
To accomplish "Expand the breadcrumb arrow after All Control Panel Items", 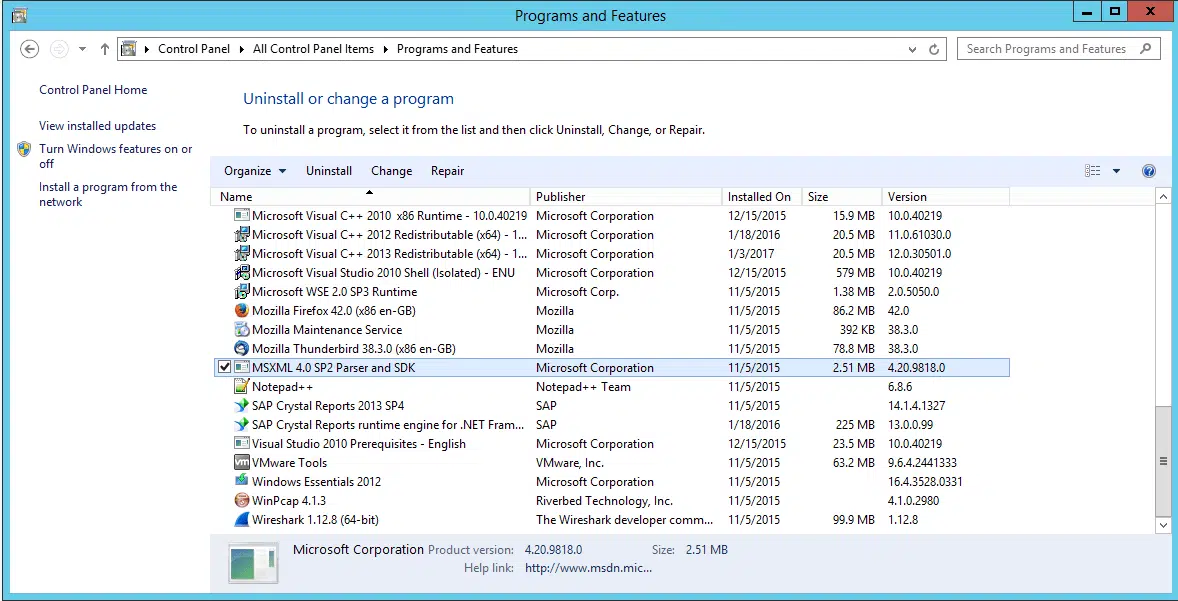I will click(385, 50).
